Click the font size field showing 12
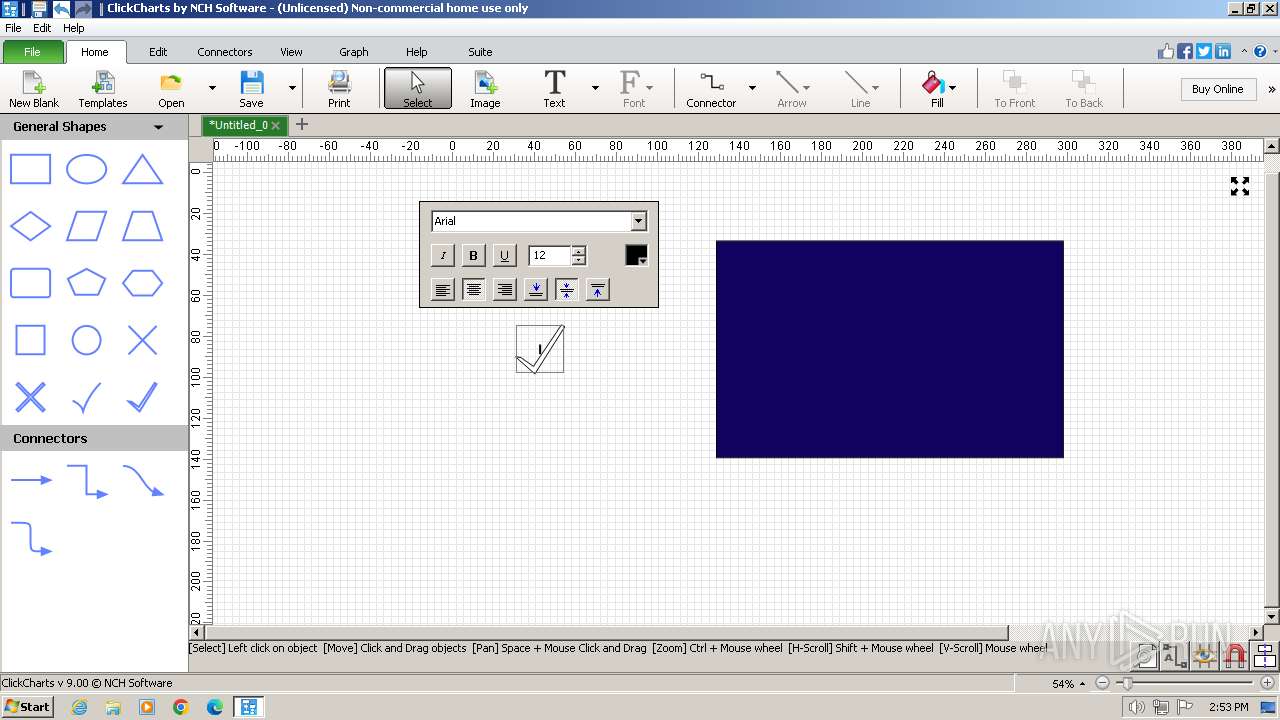1280x720 pixels. [550, 256]
